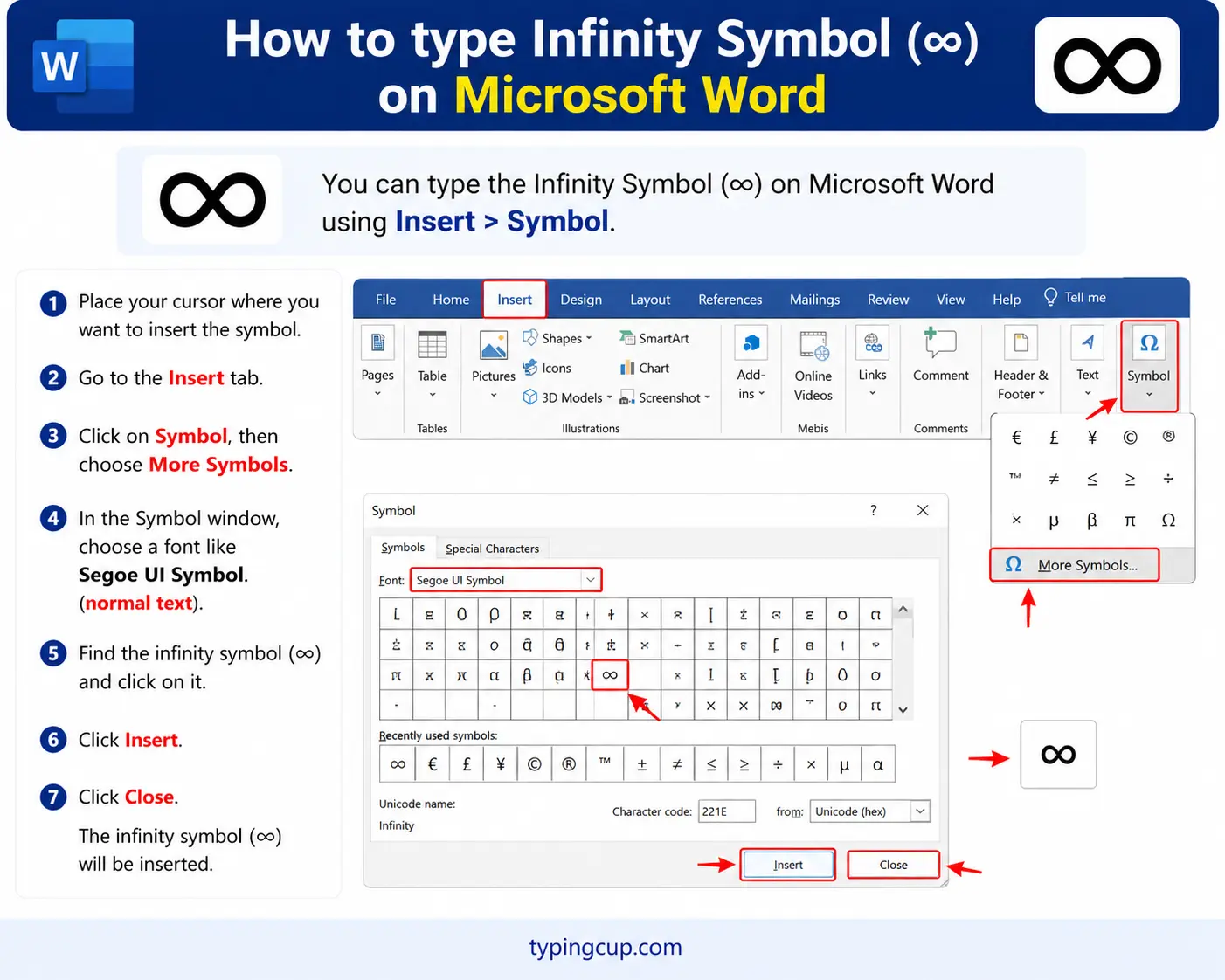Switch to the Home tab
This screenshot has height=980, width=1225.
(x=451, y=300)
